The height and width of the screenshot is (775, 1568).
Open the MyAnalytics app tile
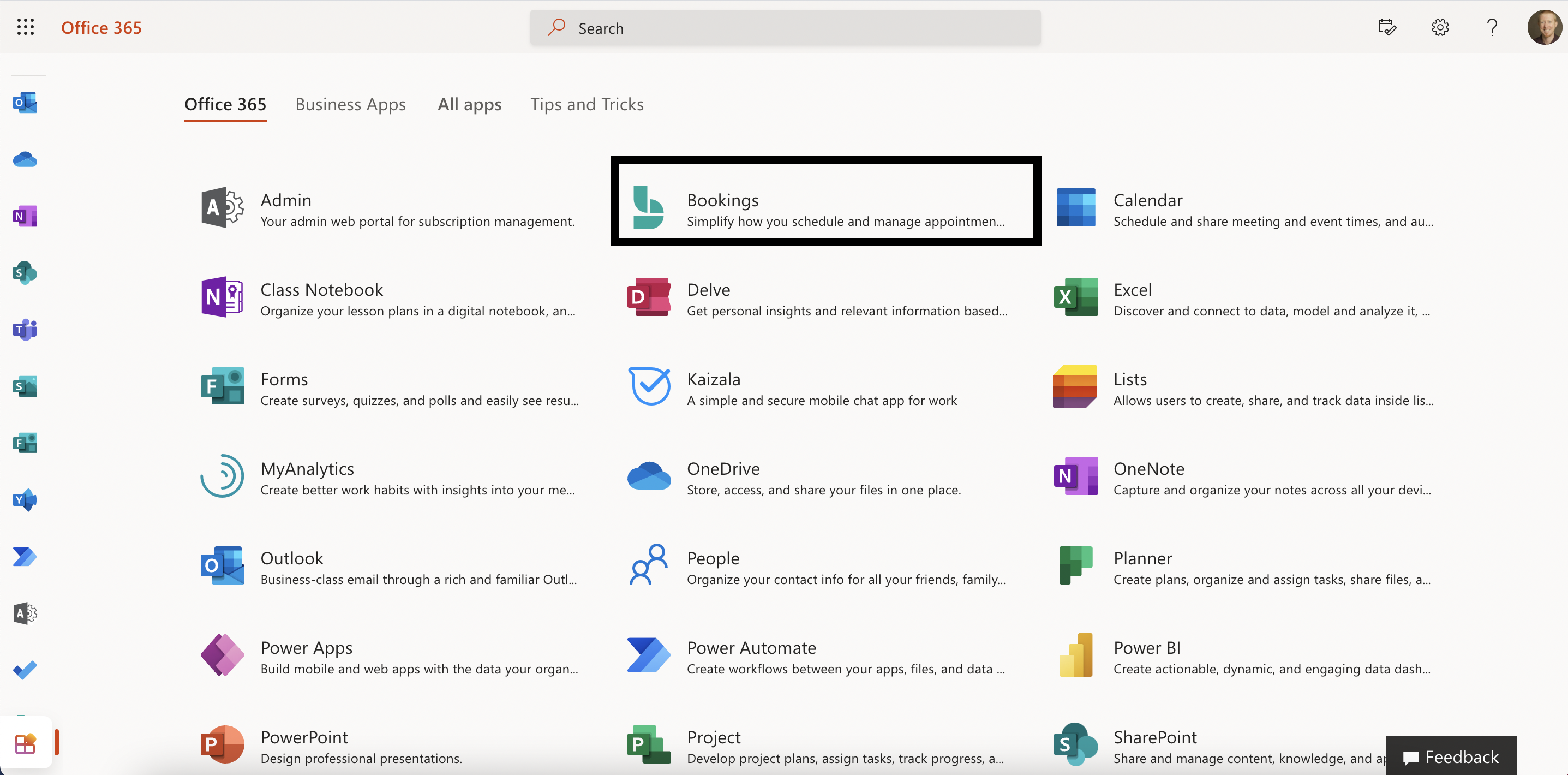(x=389, y=476)
